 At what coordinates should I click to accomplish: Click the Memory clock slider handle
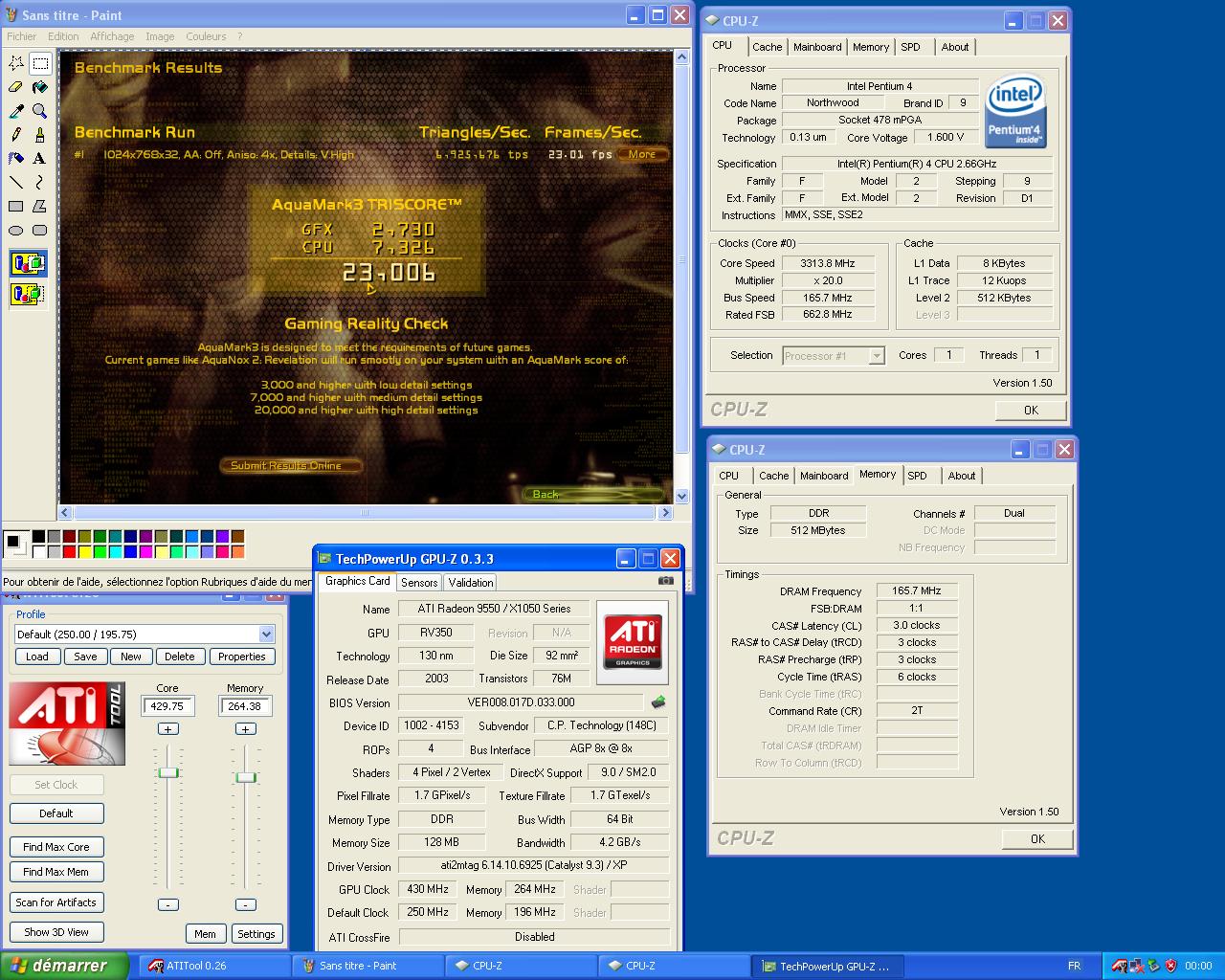[246, 777]
